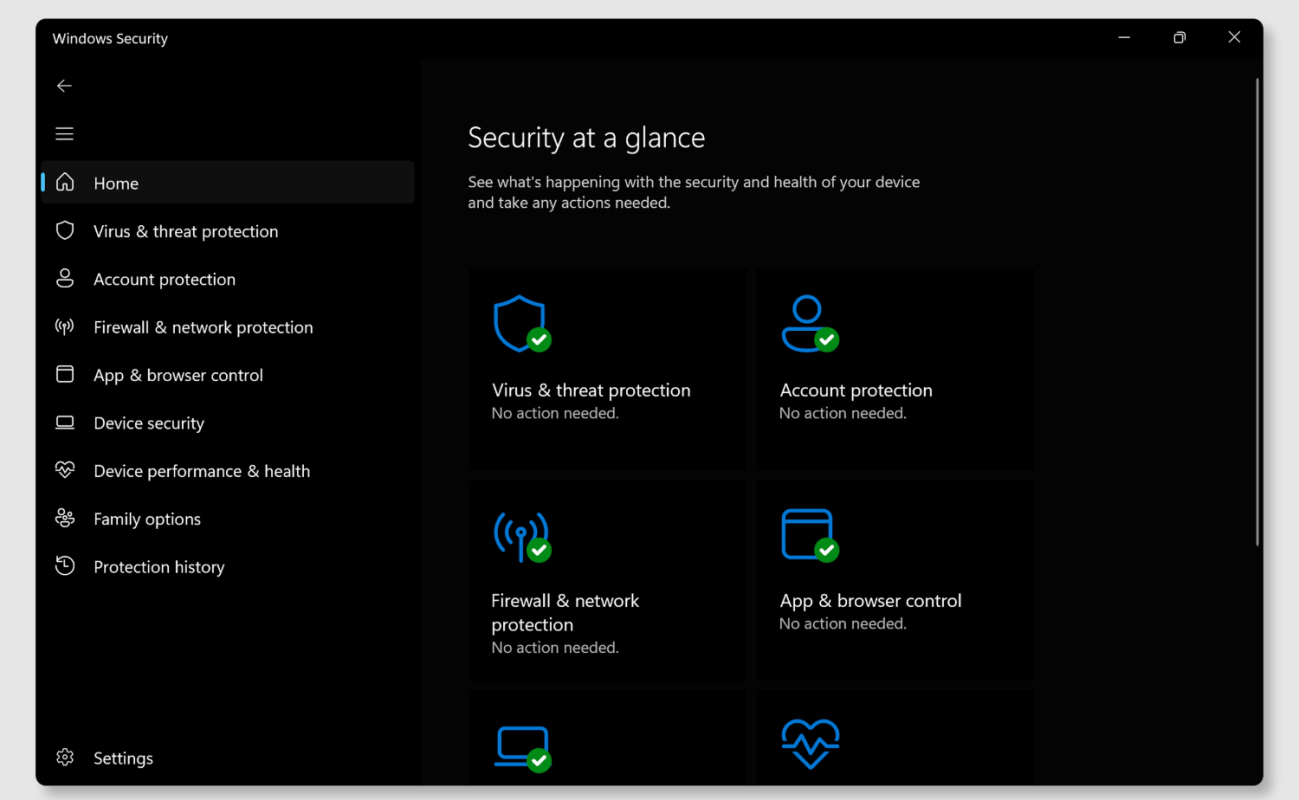1299x800 pixels.
Task: Click the gear icon beside Settings
Action: pyautogui.click(x=65, y=758)
